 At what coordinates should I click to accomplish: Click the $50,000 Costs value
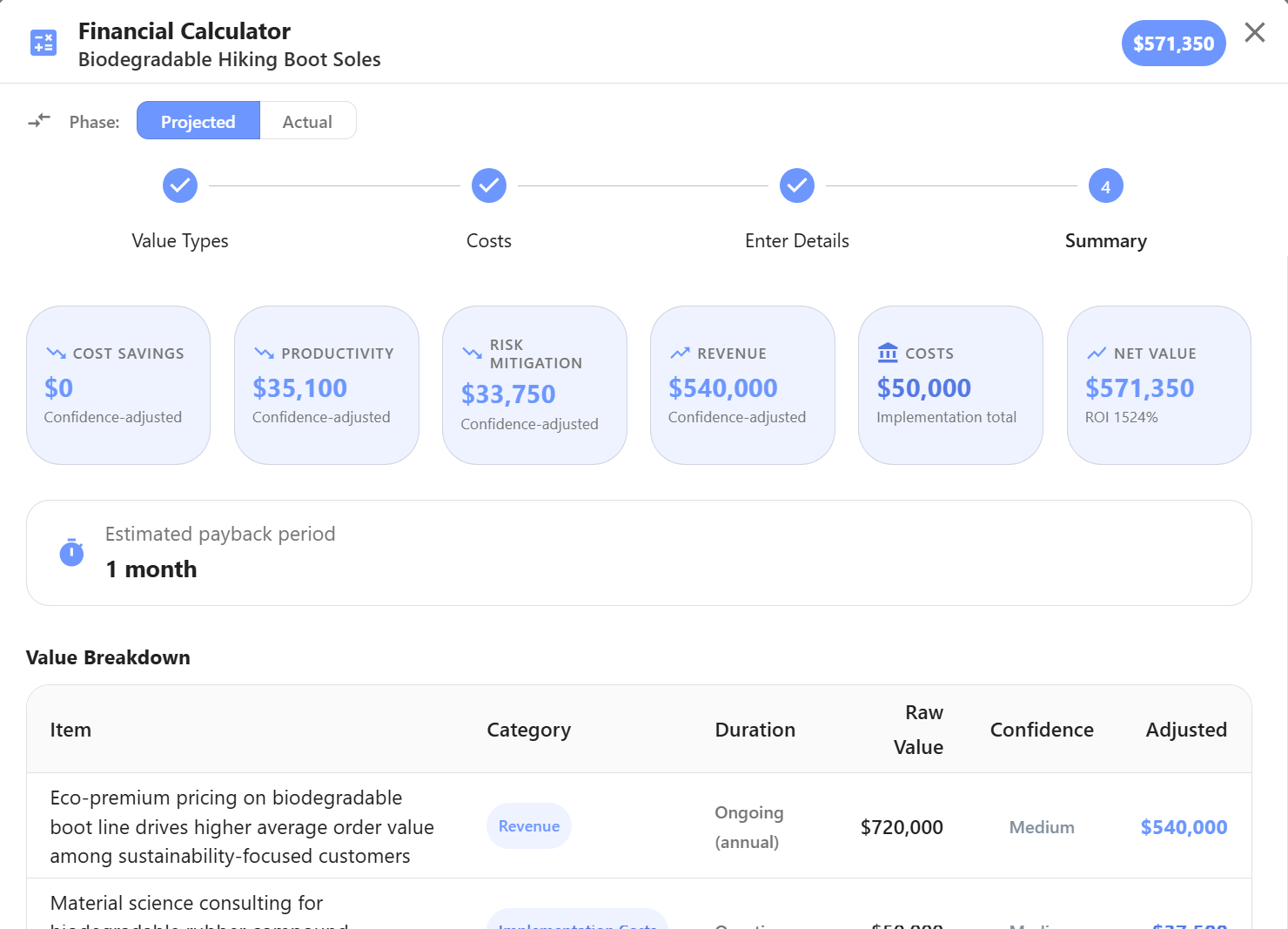coord(924,388)
